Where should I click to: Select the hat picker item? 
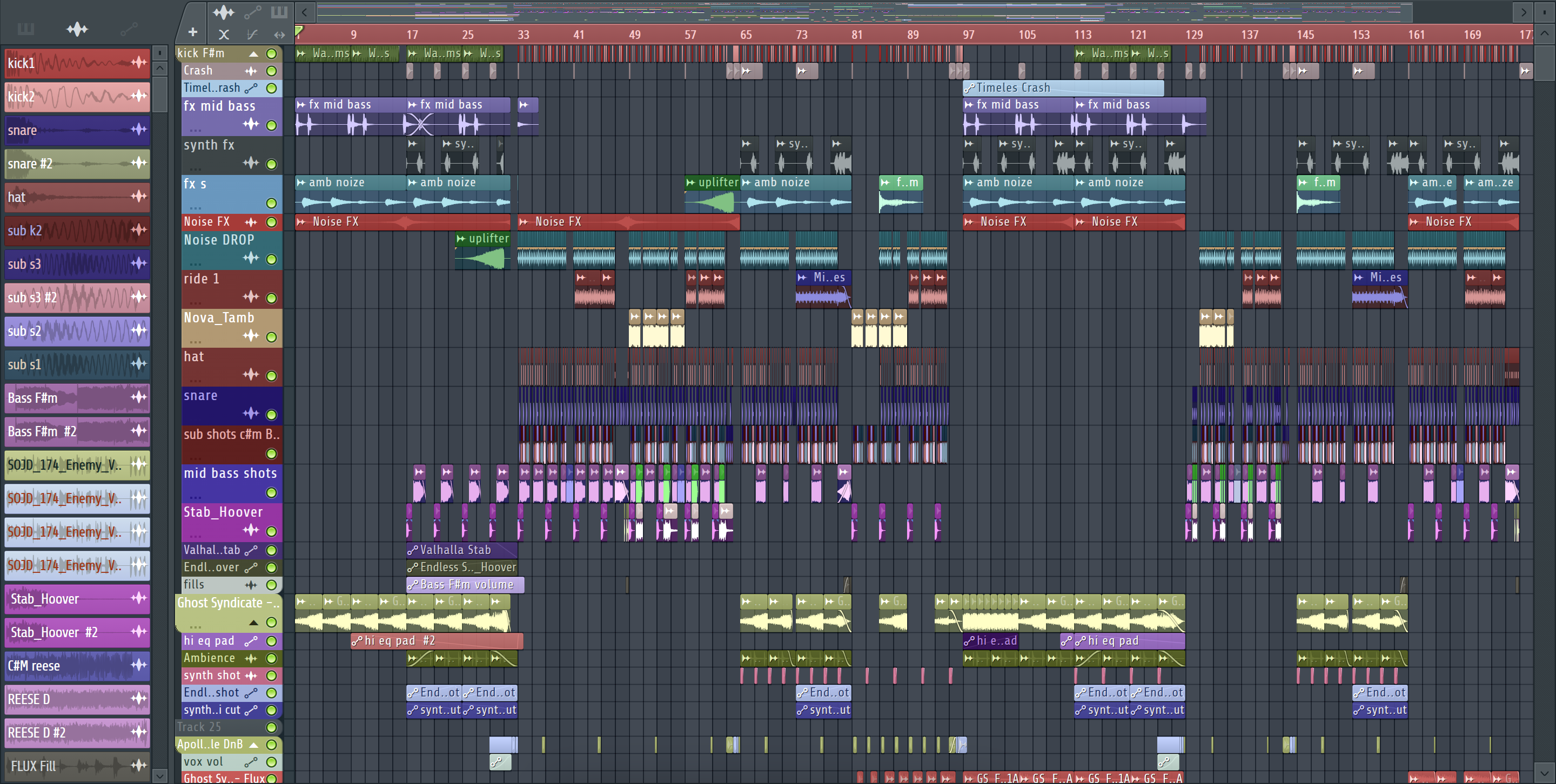[77, 197]
